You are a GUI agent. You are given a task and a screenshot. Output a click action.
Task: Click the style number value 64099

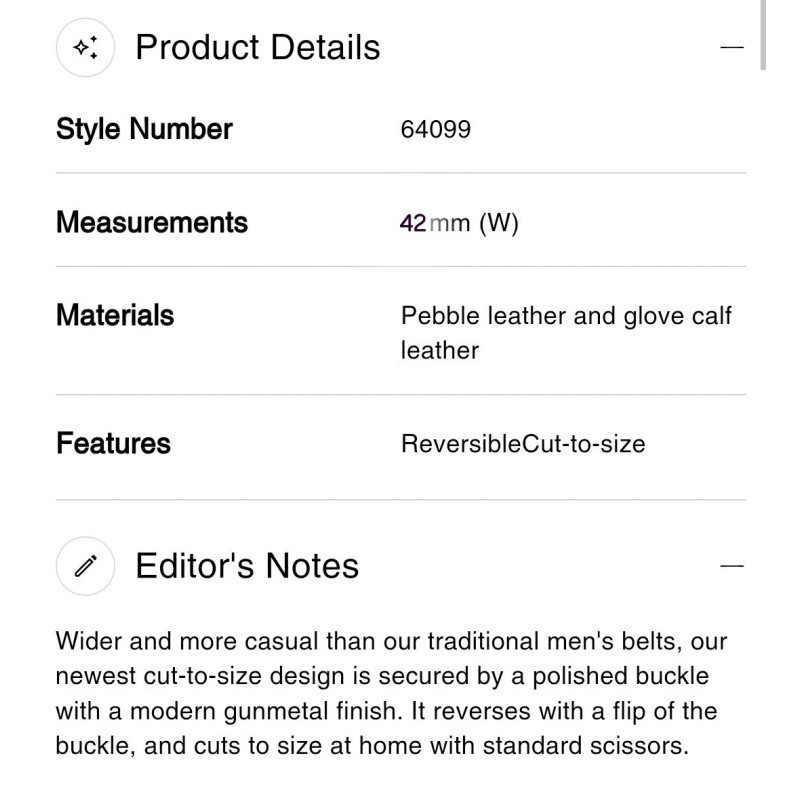[x=435, y=130]
